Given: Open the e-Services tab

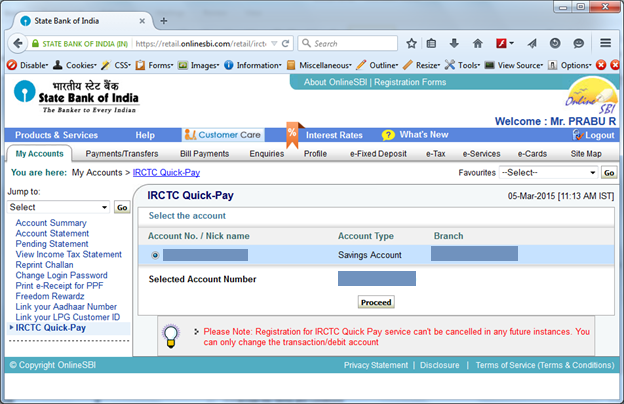Looking at the screenshot, I should 481,154.
